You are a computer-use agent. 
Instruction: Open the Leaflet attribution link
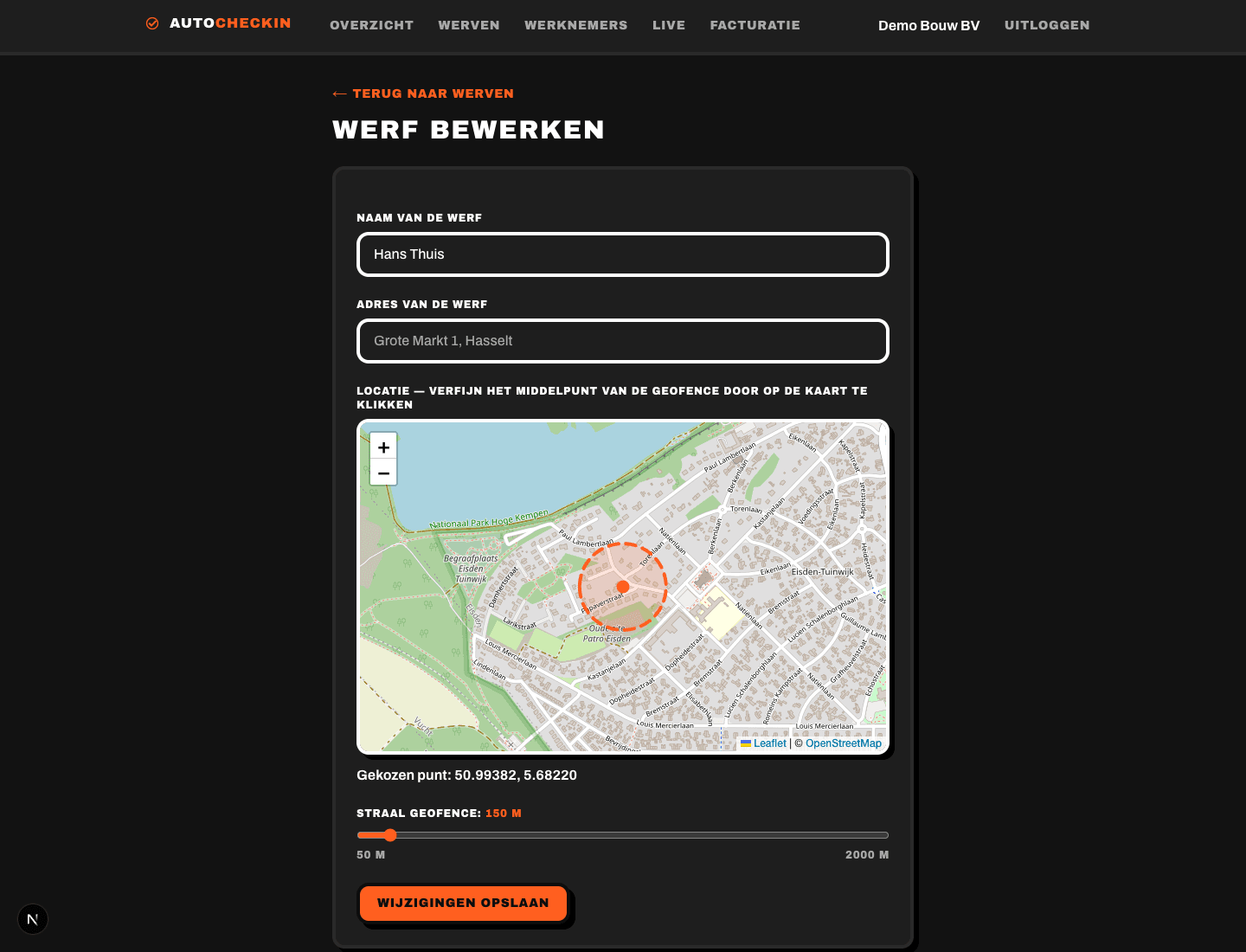(x=763, y=743)
